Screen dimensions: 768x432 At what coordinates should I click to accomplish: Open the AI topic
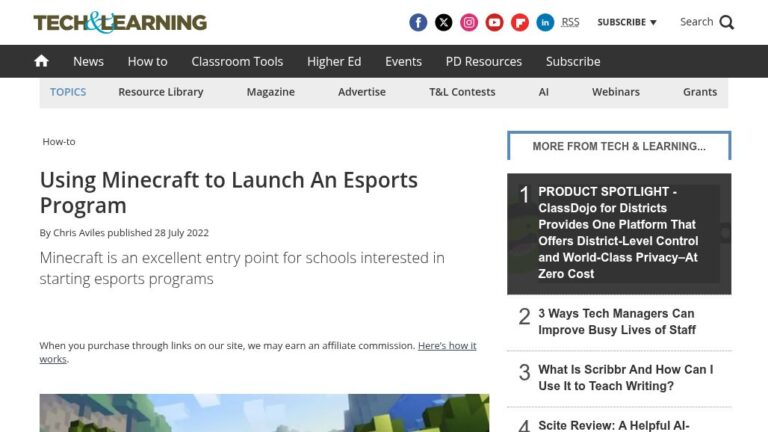click(x=544, y=92)
